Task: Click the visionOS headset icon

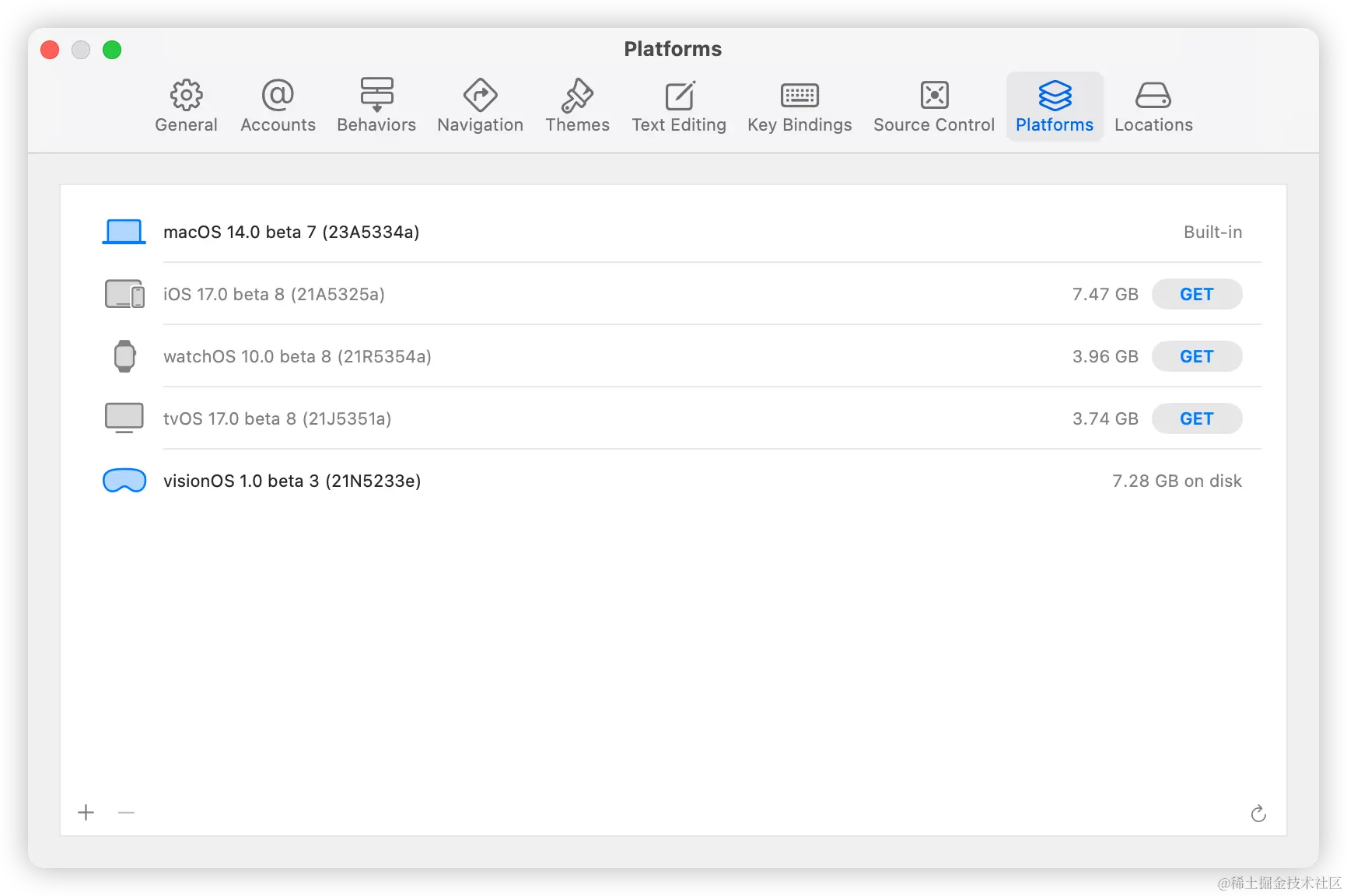Action: point(124,481)
